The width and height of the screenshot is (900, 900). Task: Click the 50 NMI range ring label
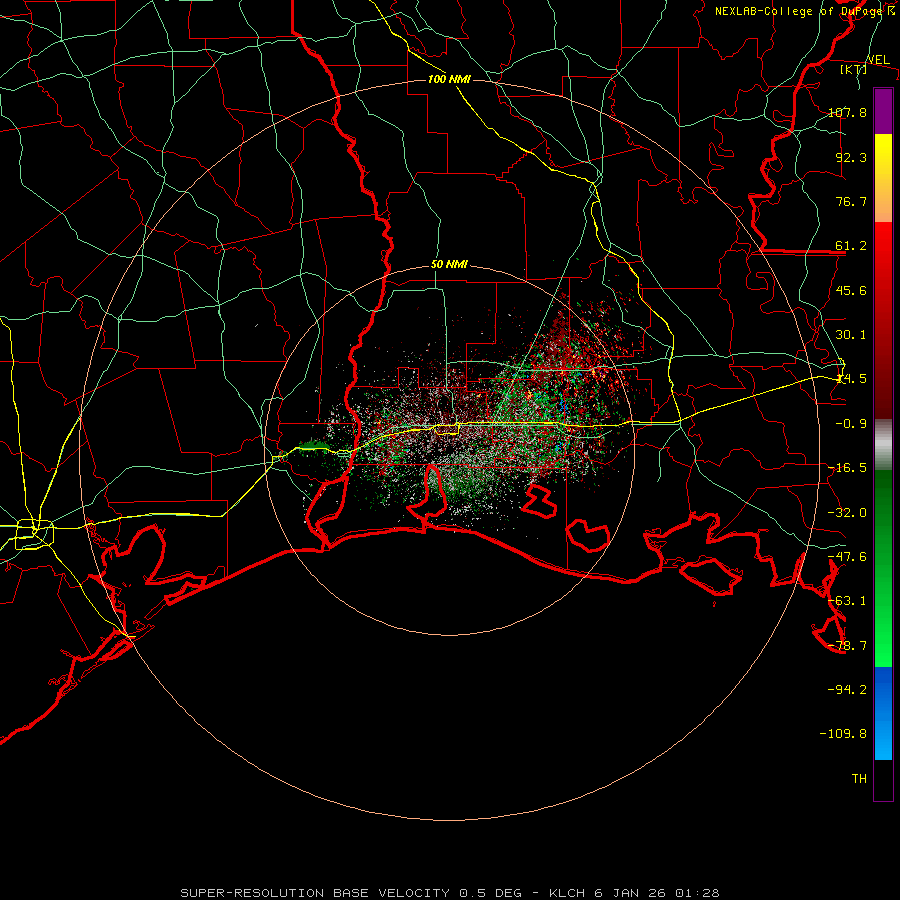click(x=449, y=265)
